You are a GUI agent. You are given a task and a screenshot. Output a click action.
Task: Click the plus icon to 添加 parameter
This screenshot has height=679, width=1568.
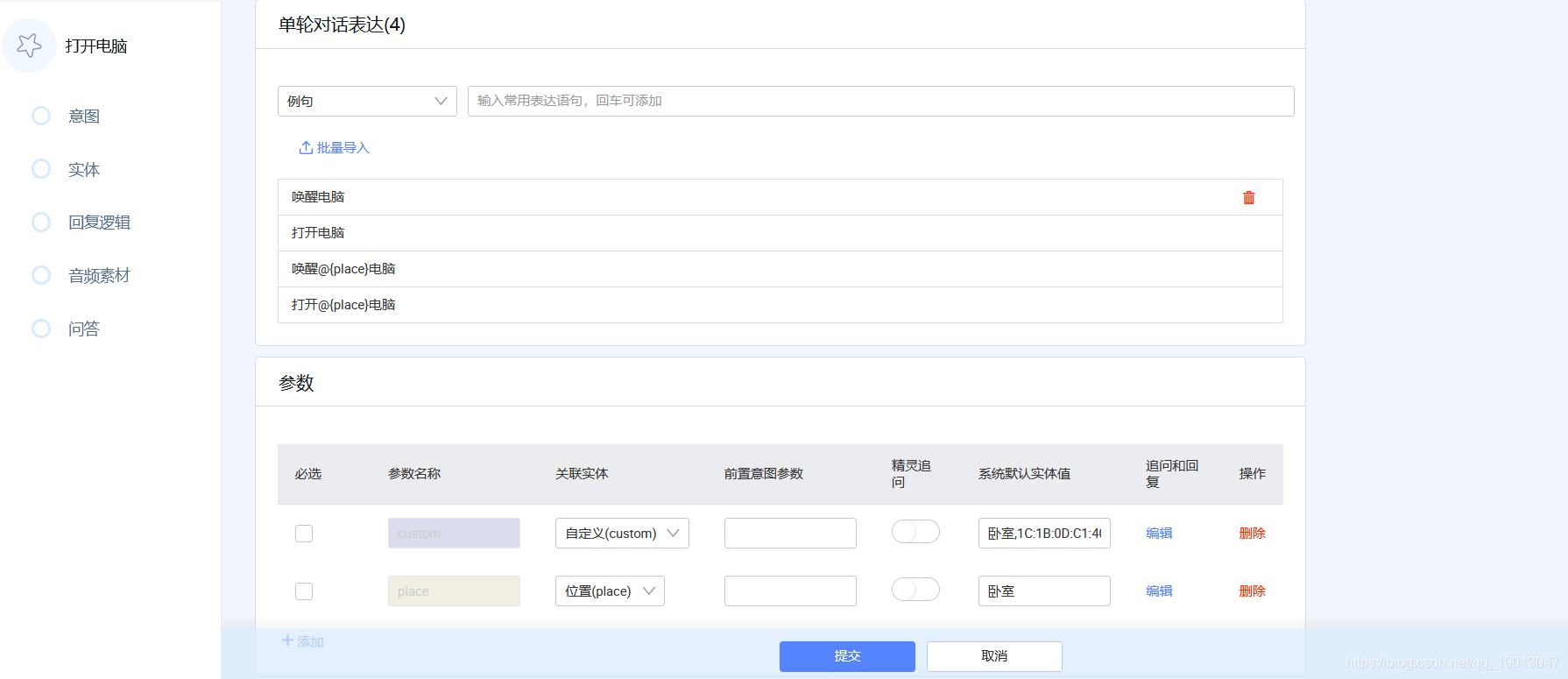coord(287,641)
